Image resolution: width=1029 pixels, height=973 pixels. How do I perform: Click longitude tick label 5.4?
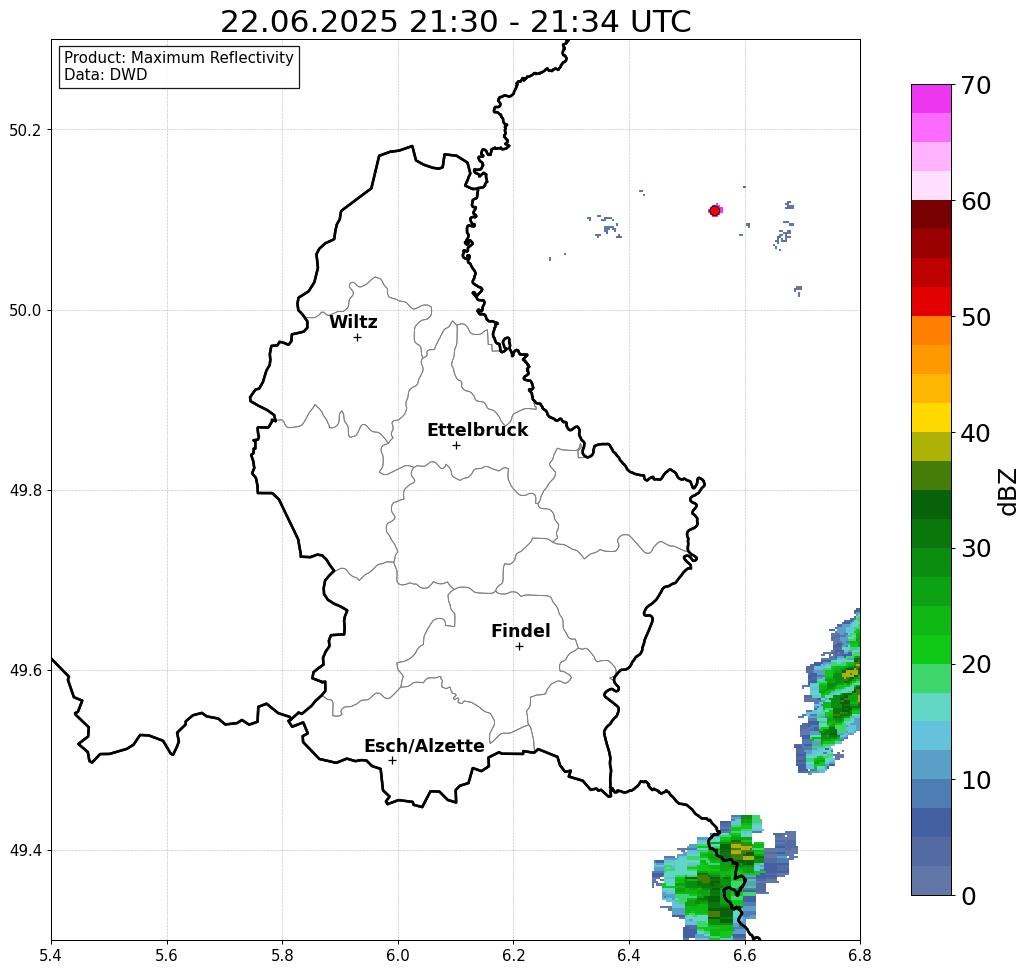tap(51, 955)
